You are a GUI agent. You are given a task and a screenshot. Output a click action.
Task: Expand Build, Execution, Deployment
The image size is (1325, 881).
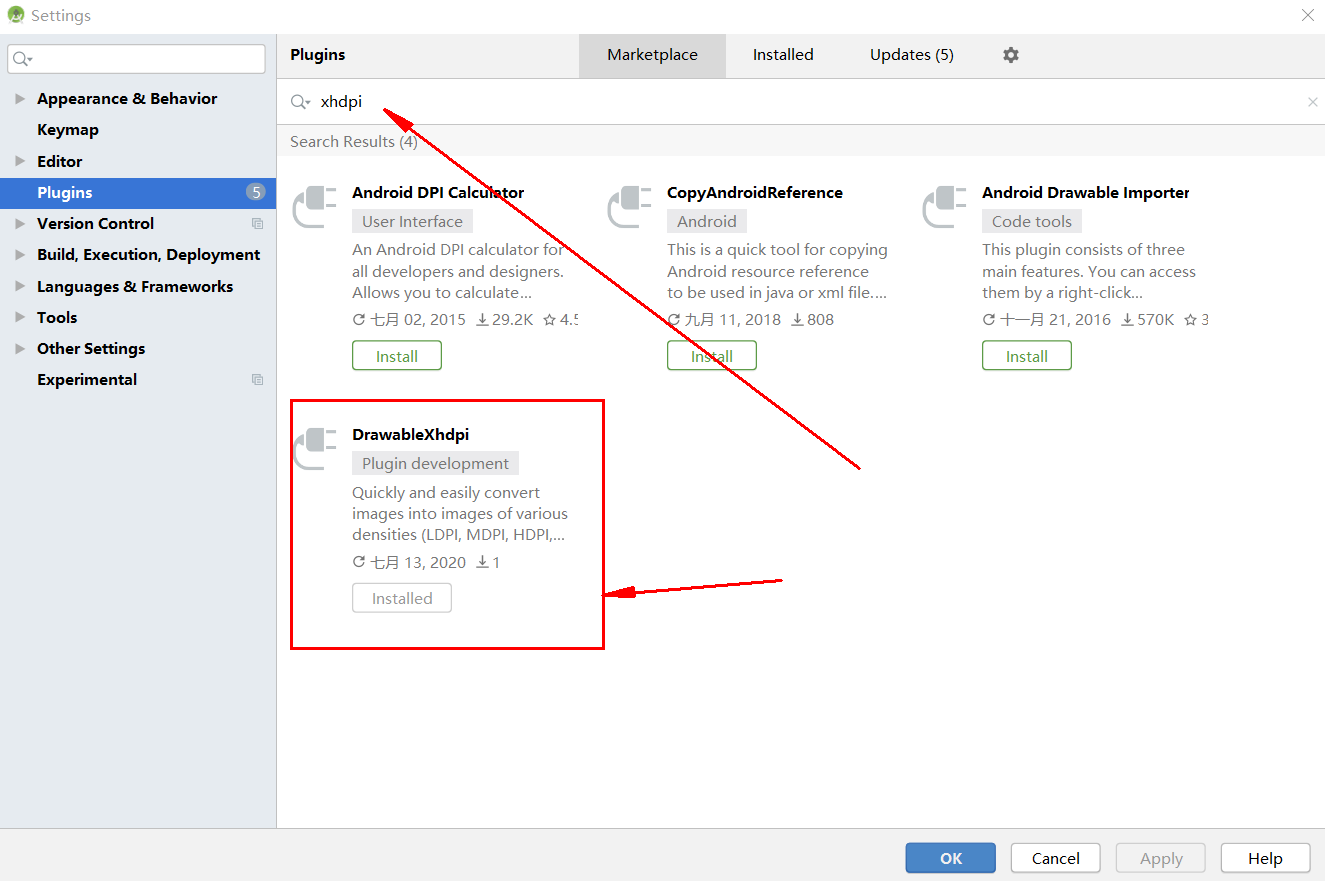(20, 254)
